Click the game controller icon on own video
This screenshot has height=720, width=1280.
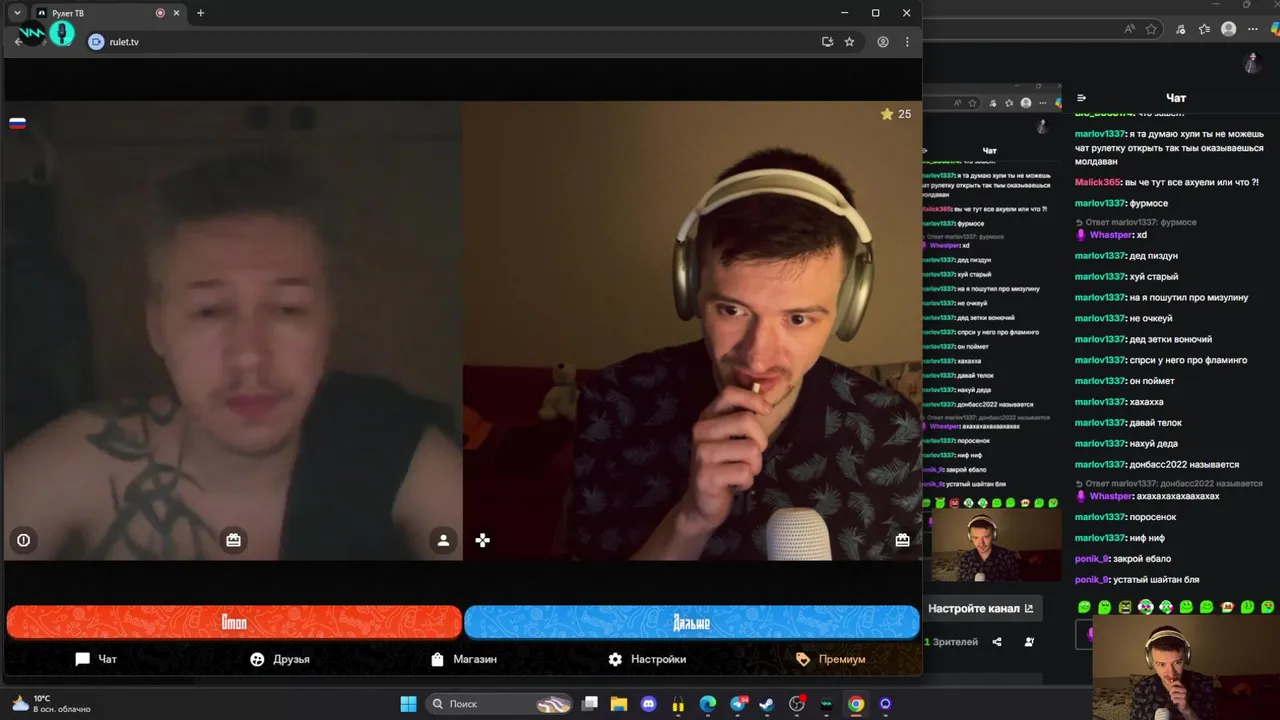click(x=483, y=540)
